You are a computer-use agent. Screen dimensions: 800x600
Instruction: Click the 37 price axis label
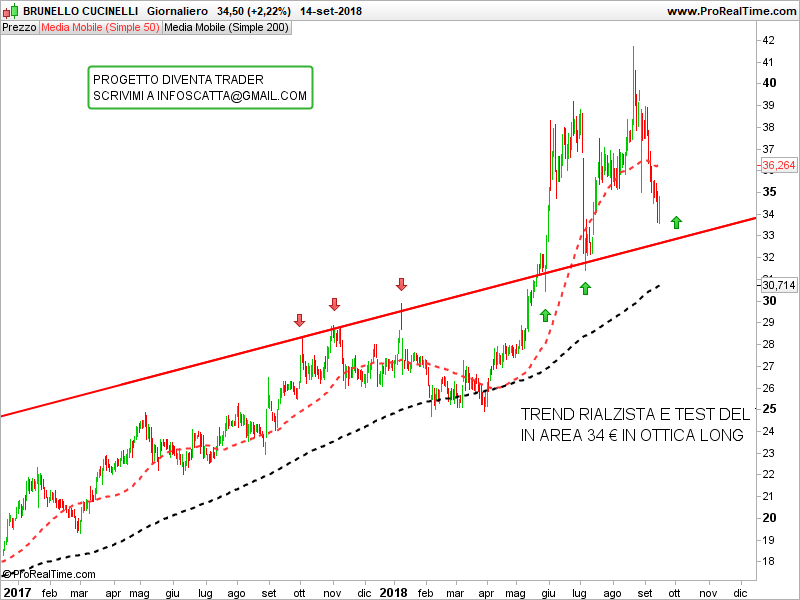pyautogui.click(x=768, y=149)
